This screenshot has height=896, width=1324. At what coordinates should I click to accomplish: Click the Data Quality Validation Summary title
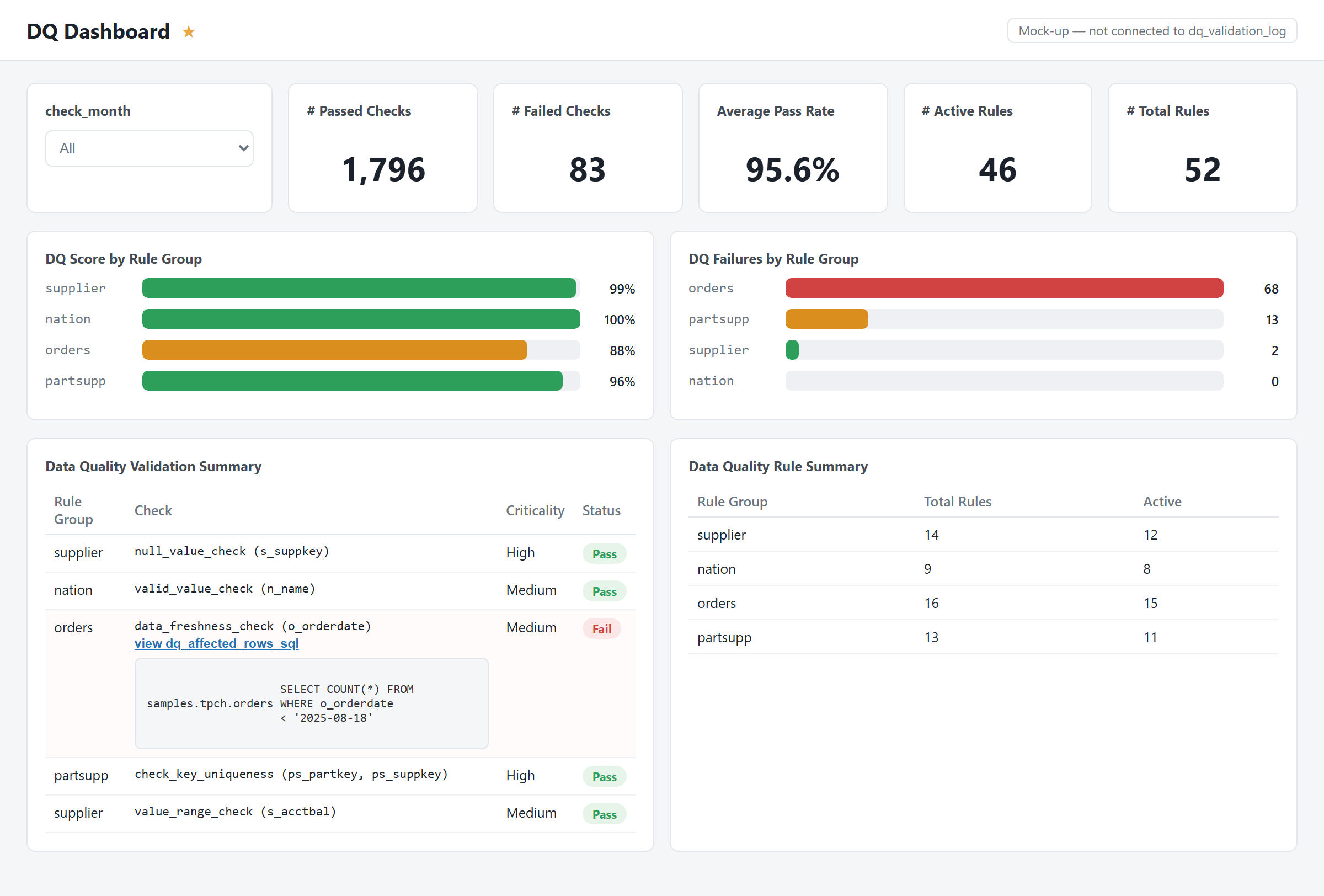click(153, 466)
